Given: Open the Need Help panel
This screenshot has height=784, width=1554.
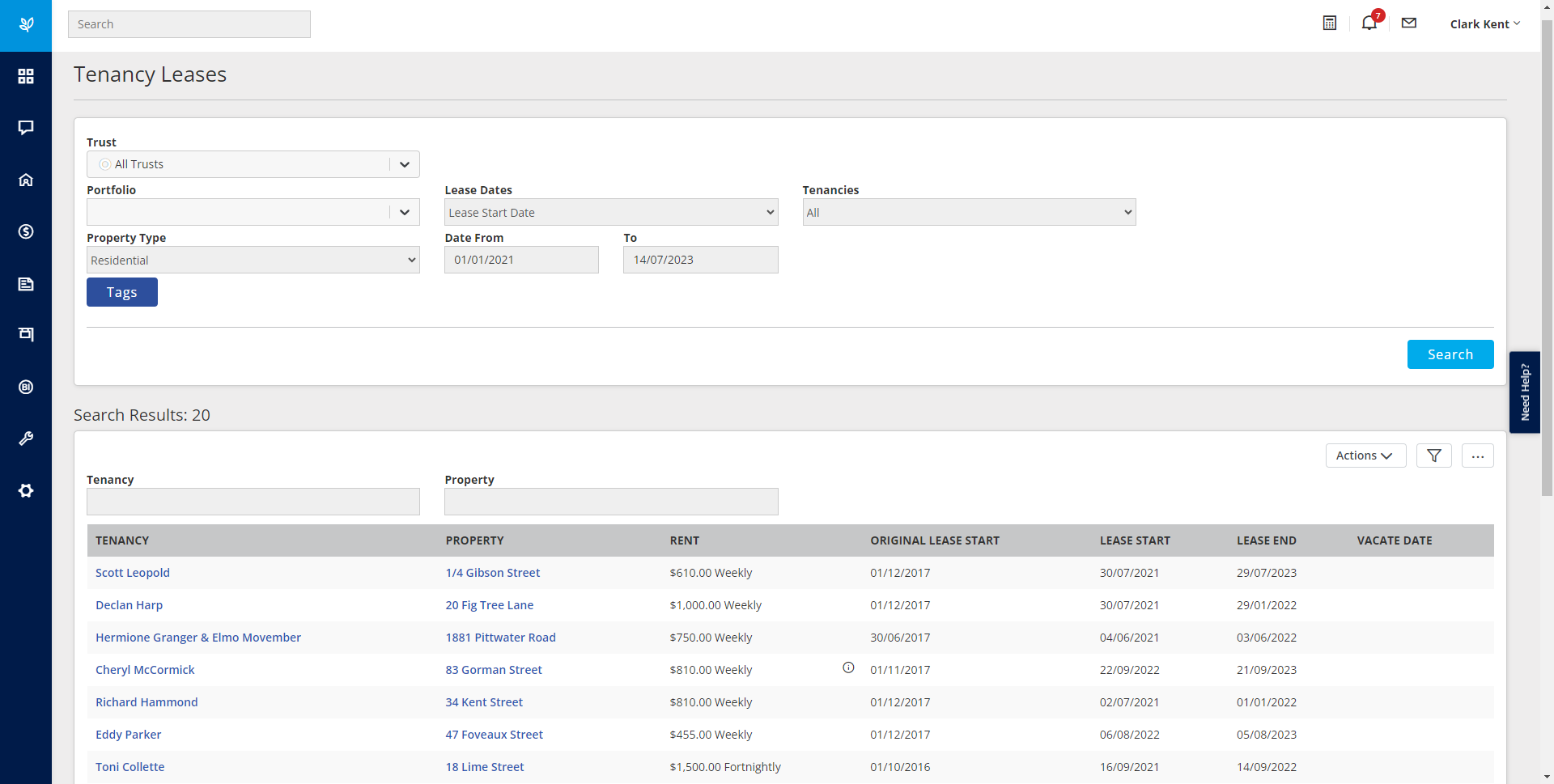Looking at the screenshot, I should click(1525, 392).
